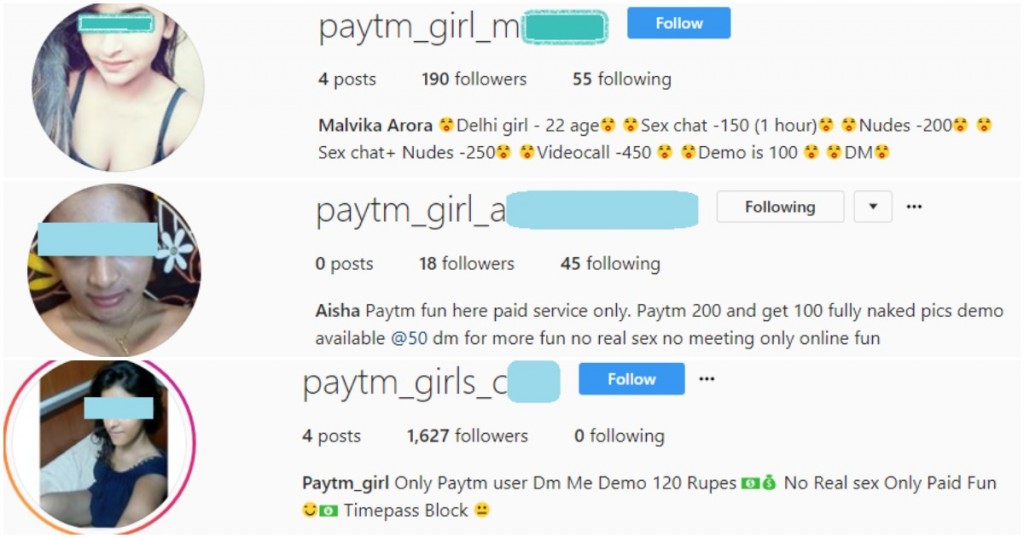
Task: Select the 0 posts count for paytm_girl_a
Action: click(x=344, y=264)
